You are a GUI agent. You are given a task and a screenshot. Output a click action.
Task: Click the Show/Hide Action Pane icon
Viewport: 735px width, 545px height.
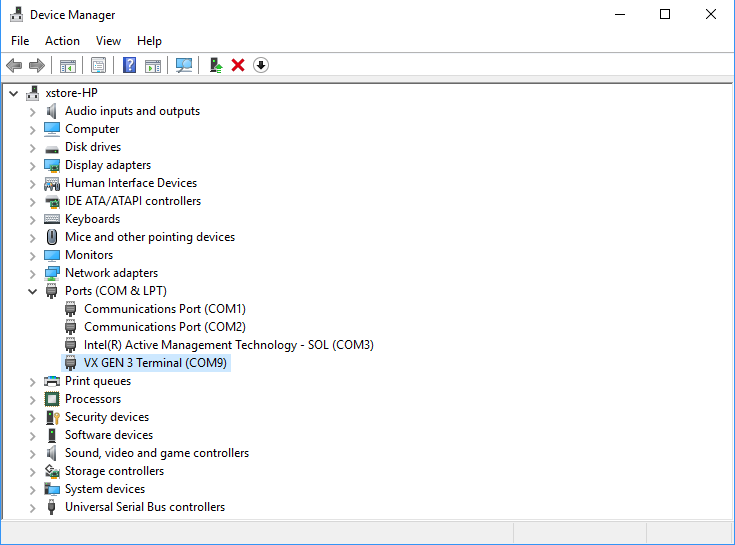pyautogui.click(x=153, y=65)
